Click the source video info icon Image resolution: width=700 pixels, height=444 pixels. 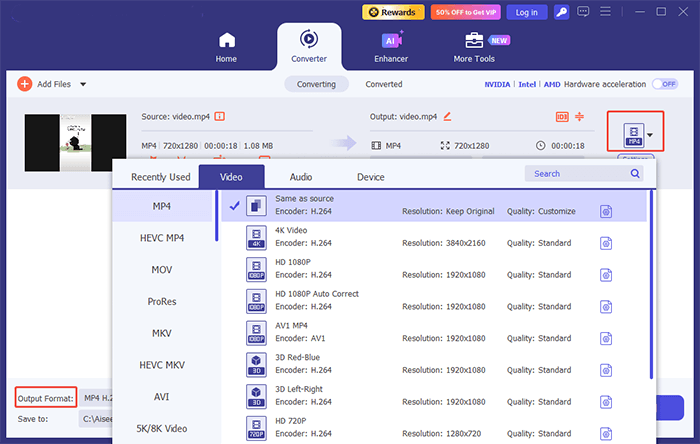point(220,116)
